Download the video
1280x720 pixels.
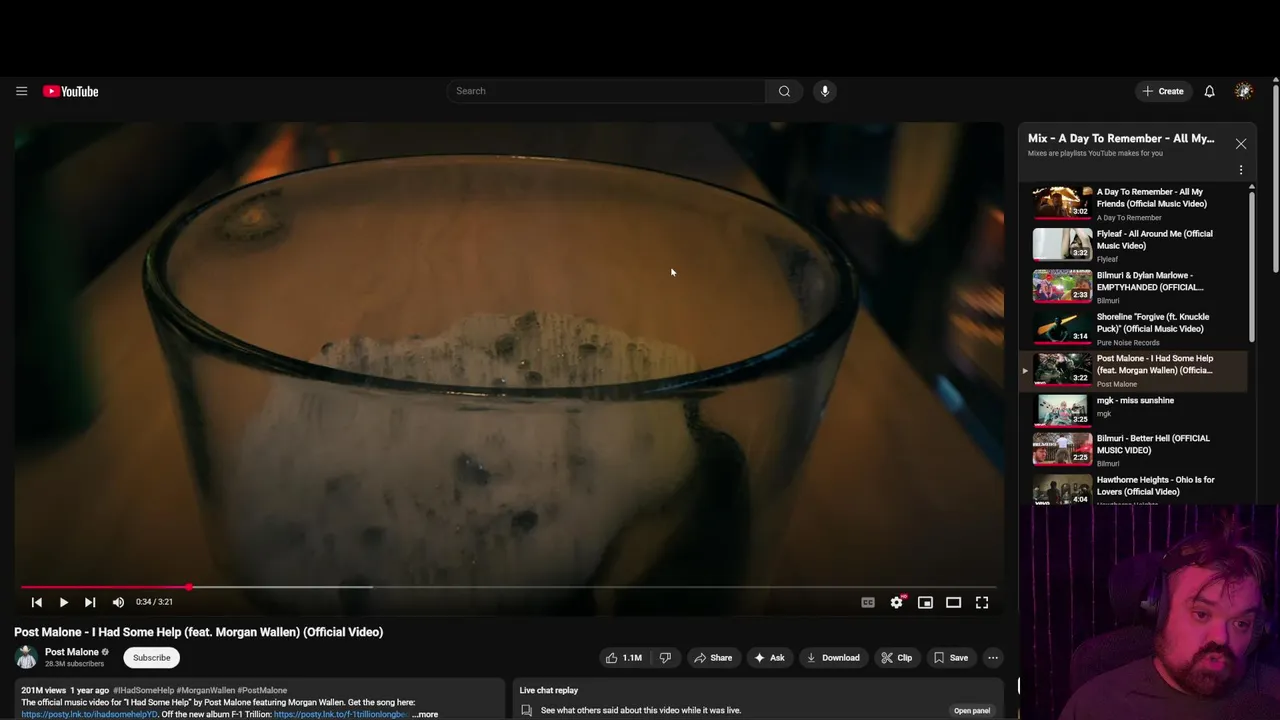[x=833, y=658]
